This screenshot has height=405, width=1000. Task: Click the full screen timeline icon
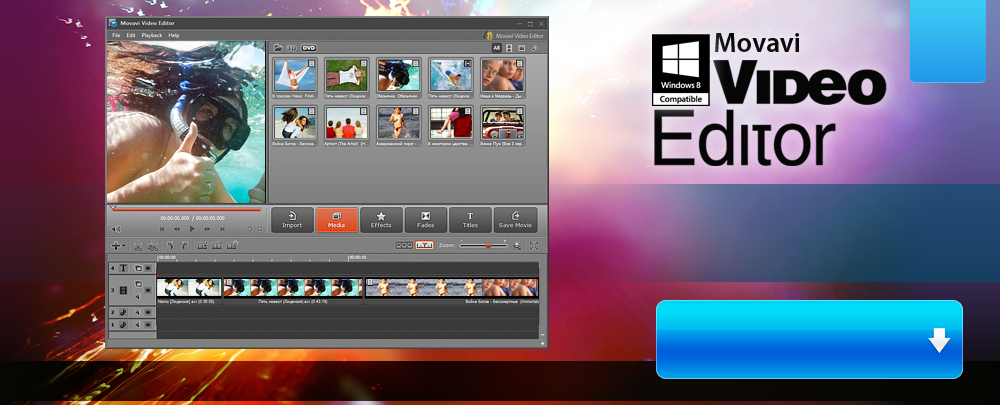coord(534,246)
